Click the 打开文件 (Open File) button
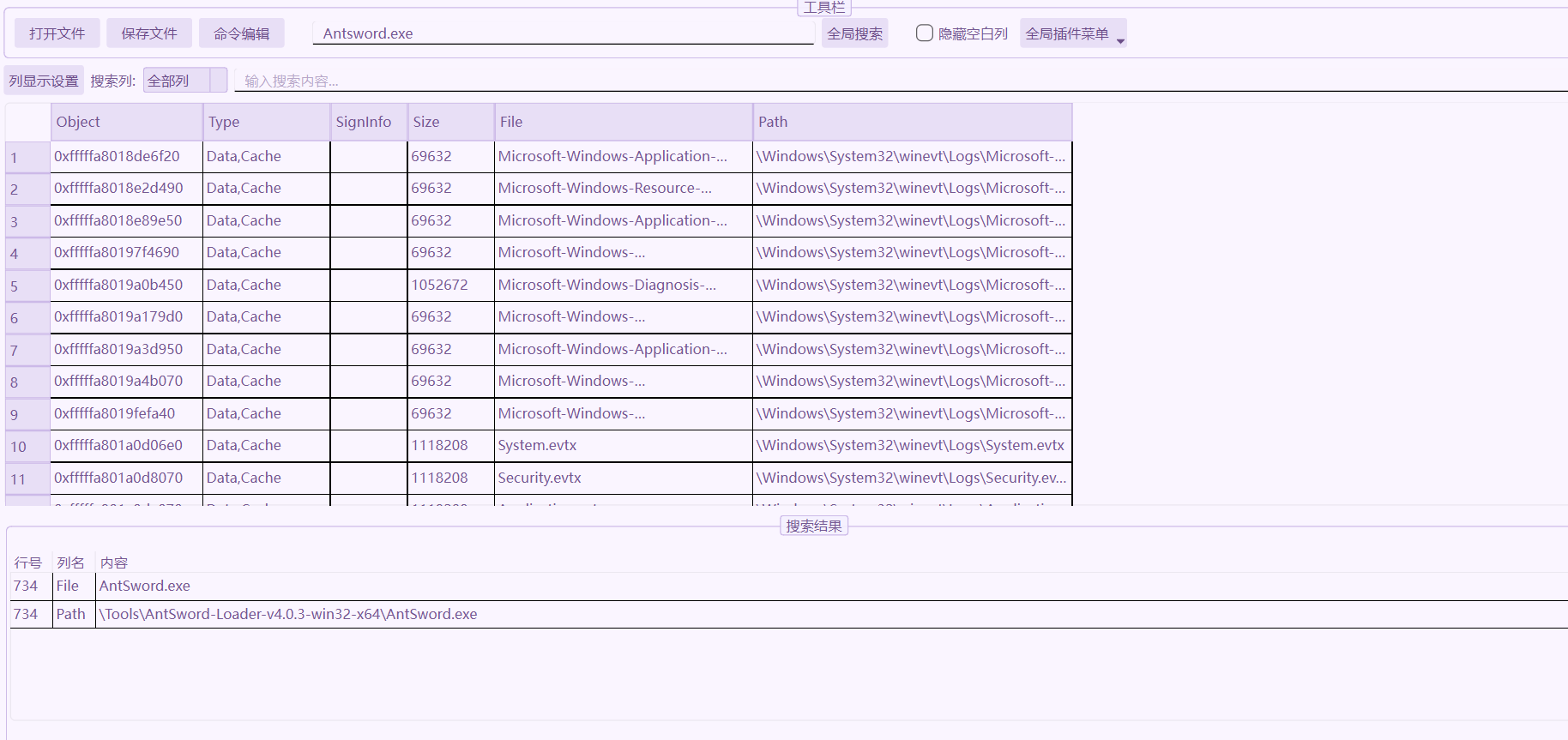 tap(57, 33)
